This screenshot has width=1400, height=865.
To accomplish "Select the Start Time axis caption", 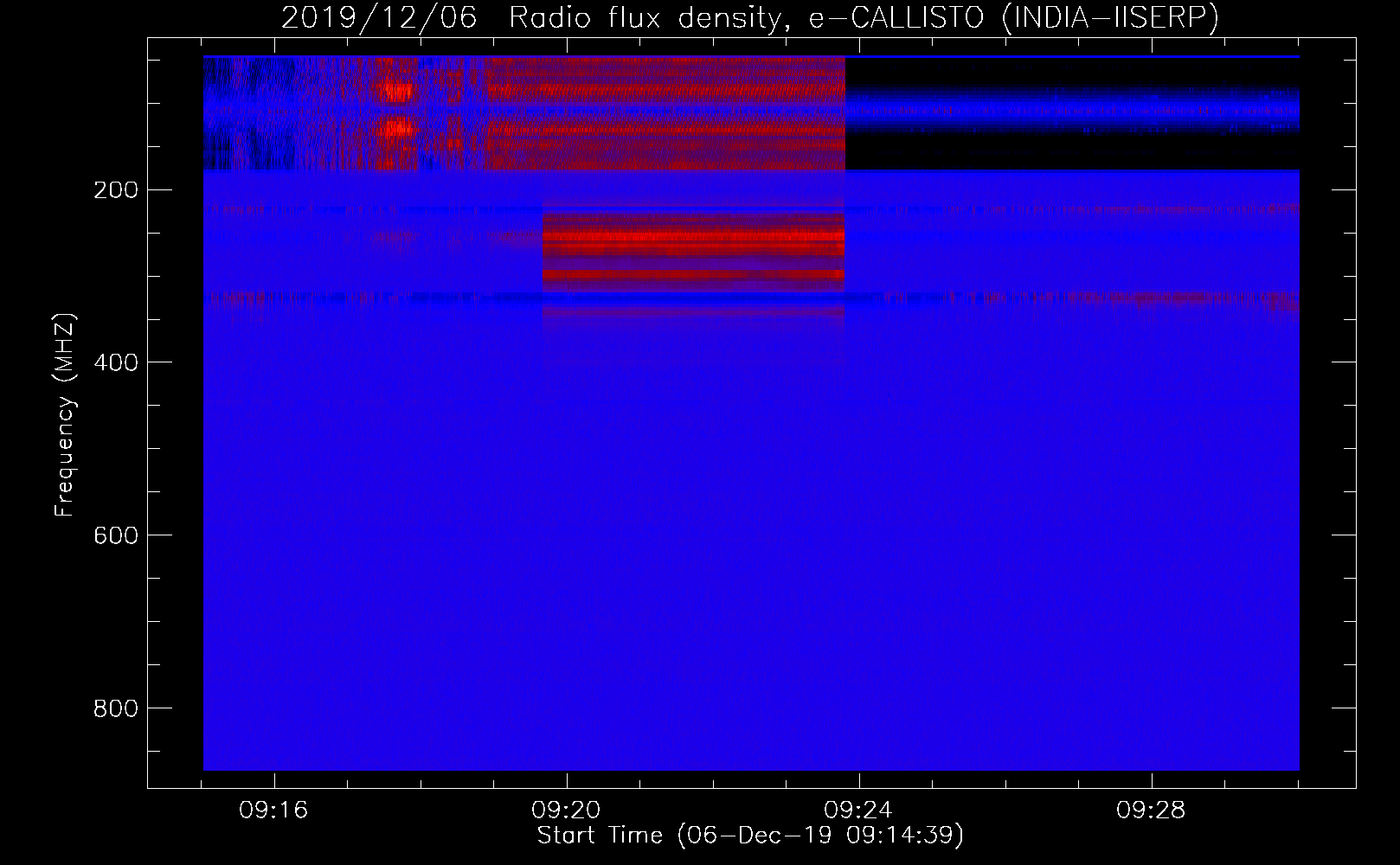I will (x=750, y=836).
